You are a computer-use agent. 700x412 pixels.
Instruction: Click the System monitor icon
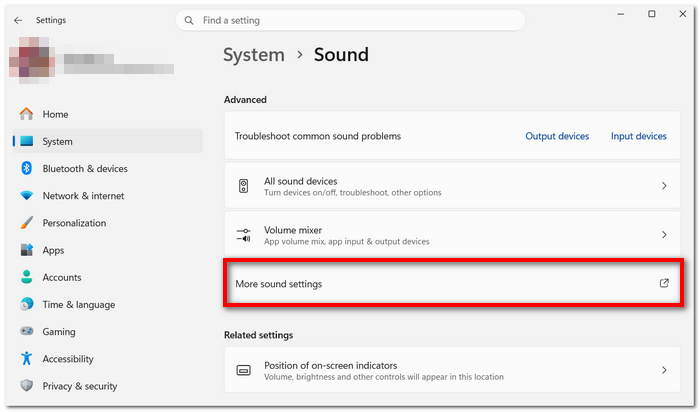coord(26,141)
